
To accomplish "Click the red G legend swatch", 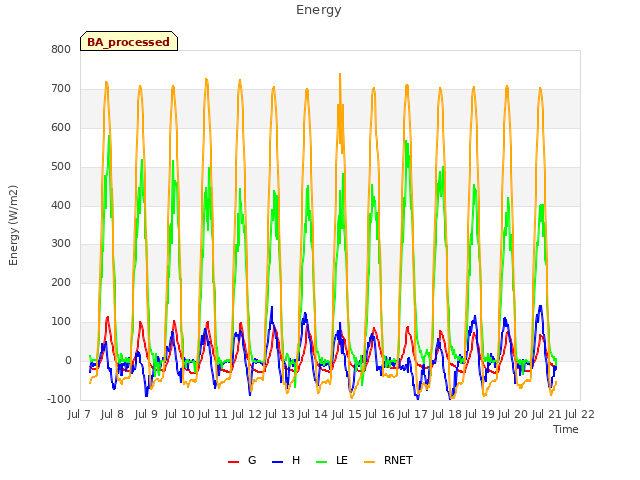I will (x=233, y=462).
